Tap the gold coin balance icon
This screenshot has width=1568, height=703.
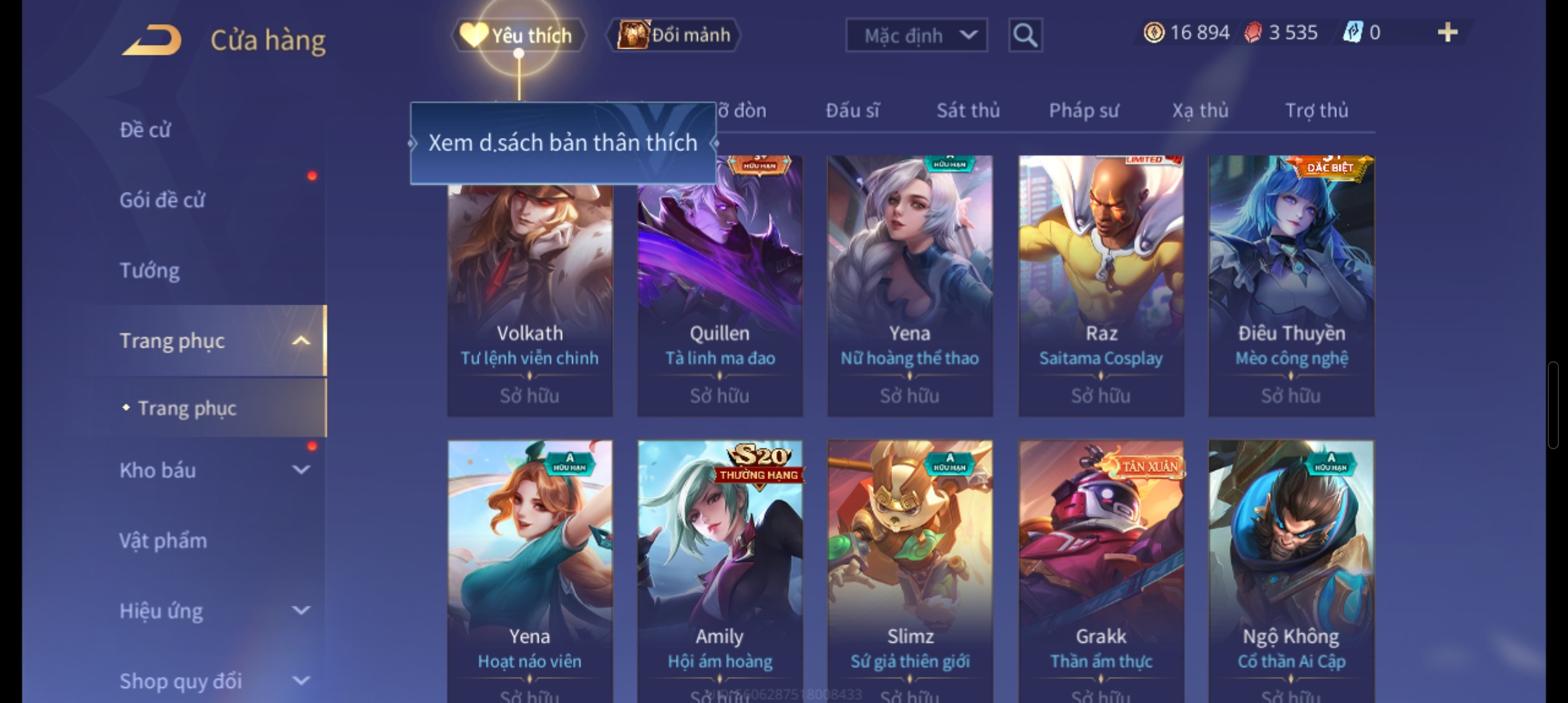click(x=1154, y=33)
